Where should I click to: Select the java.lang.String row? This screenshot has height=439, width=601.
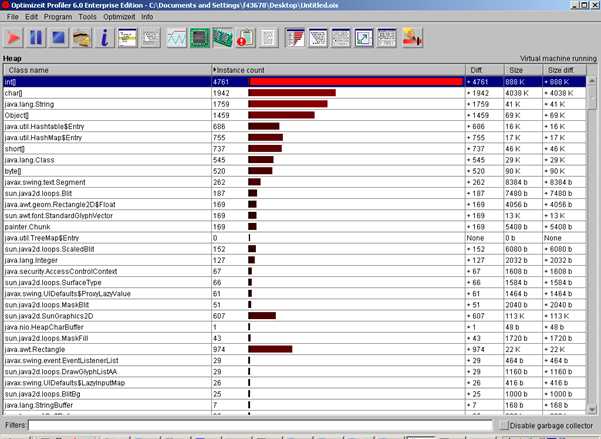[295, 104]
